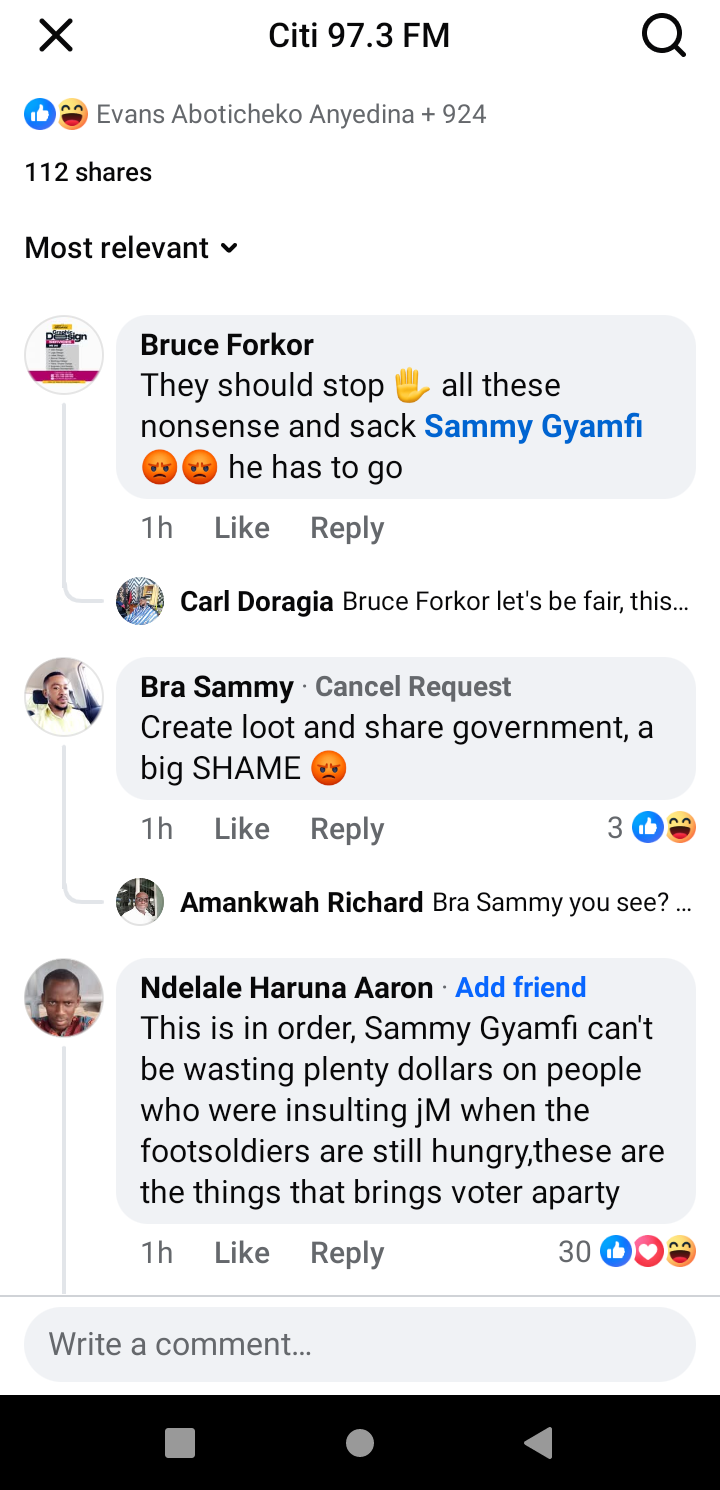Tap reaction icons beside Evans Aboticheko Anyedina
Viewport: 720px width, 1490px height.
[56, 114]
